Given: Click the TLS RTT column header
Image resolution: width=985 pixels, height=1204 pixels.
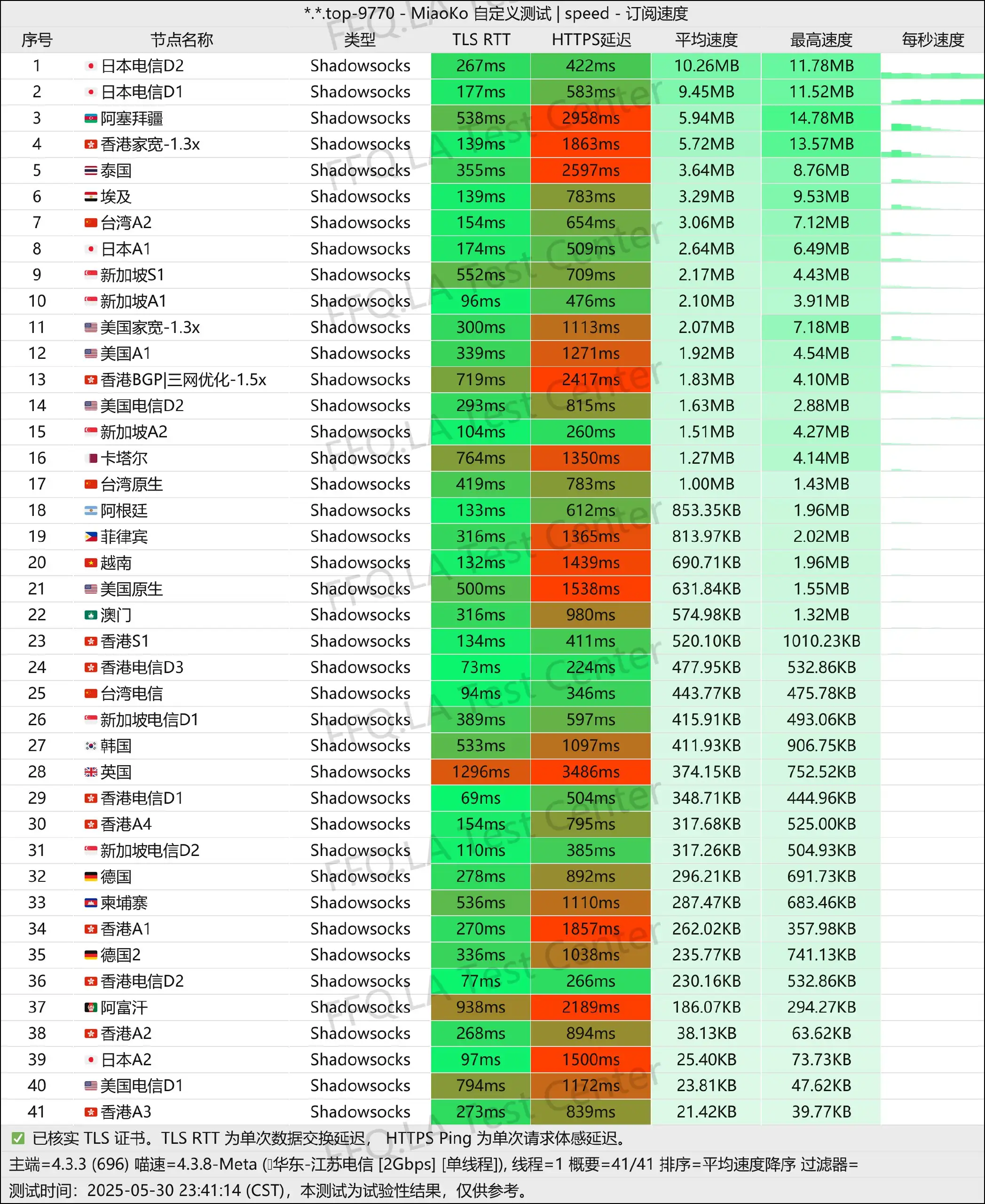Looking at the screenshot, I should click(481, 40).
